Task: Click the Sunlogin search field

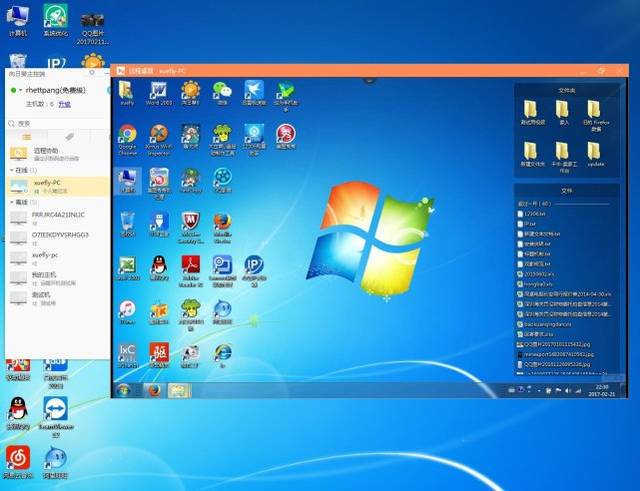Action: click(58, 123)
